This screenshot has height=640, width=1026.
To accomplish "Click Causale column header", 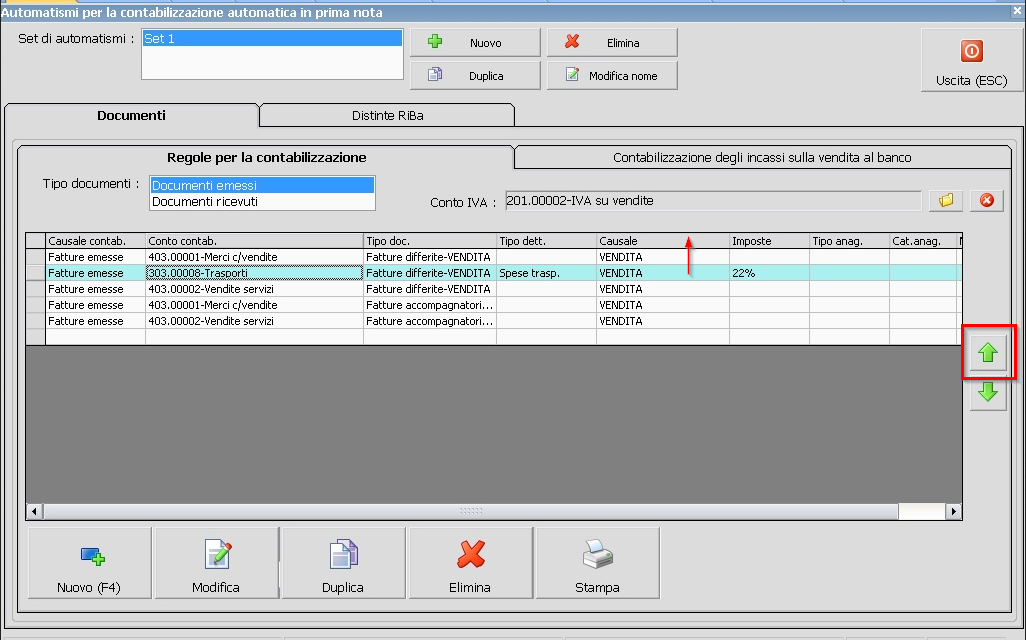I will (663, 241).
